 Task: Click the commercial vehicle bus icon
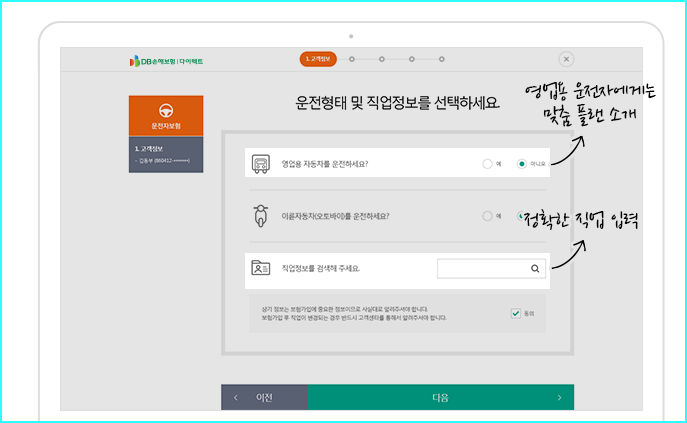click(261, 164)
